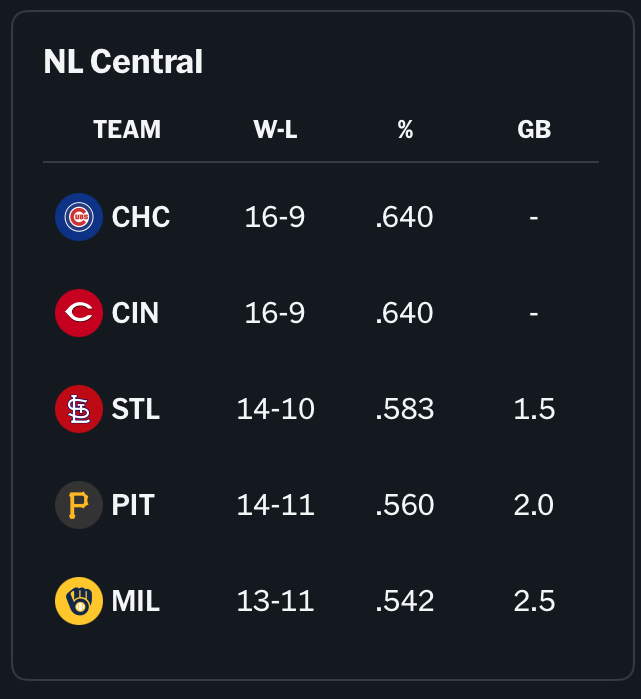
Task: Click the Pittsburgh Pirates team logo
Action: pos(79,505)
